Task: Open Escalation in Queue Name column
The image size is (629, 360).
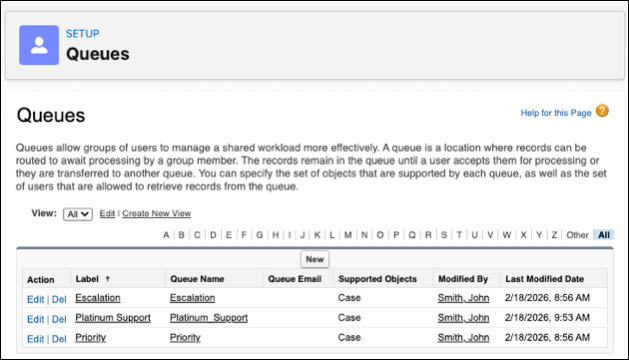Action: 193,298
